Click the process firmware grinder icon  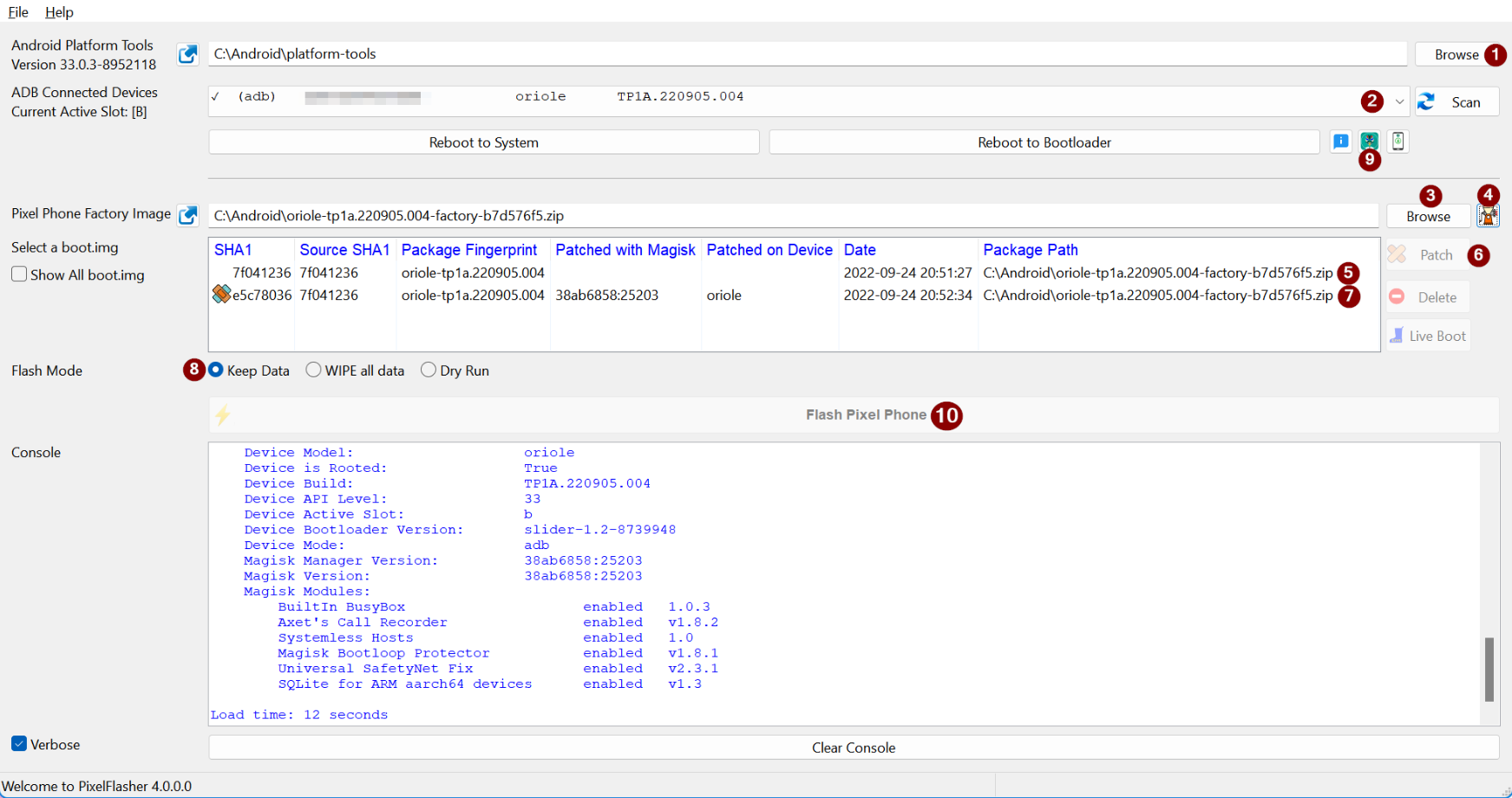[x=1489, y=216]
